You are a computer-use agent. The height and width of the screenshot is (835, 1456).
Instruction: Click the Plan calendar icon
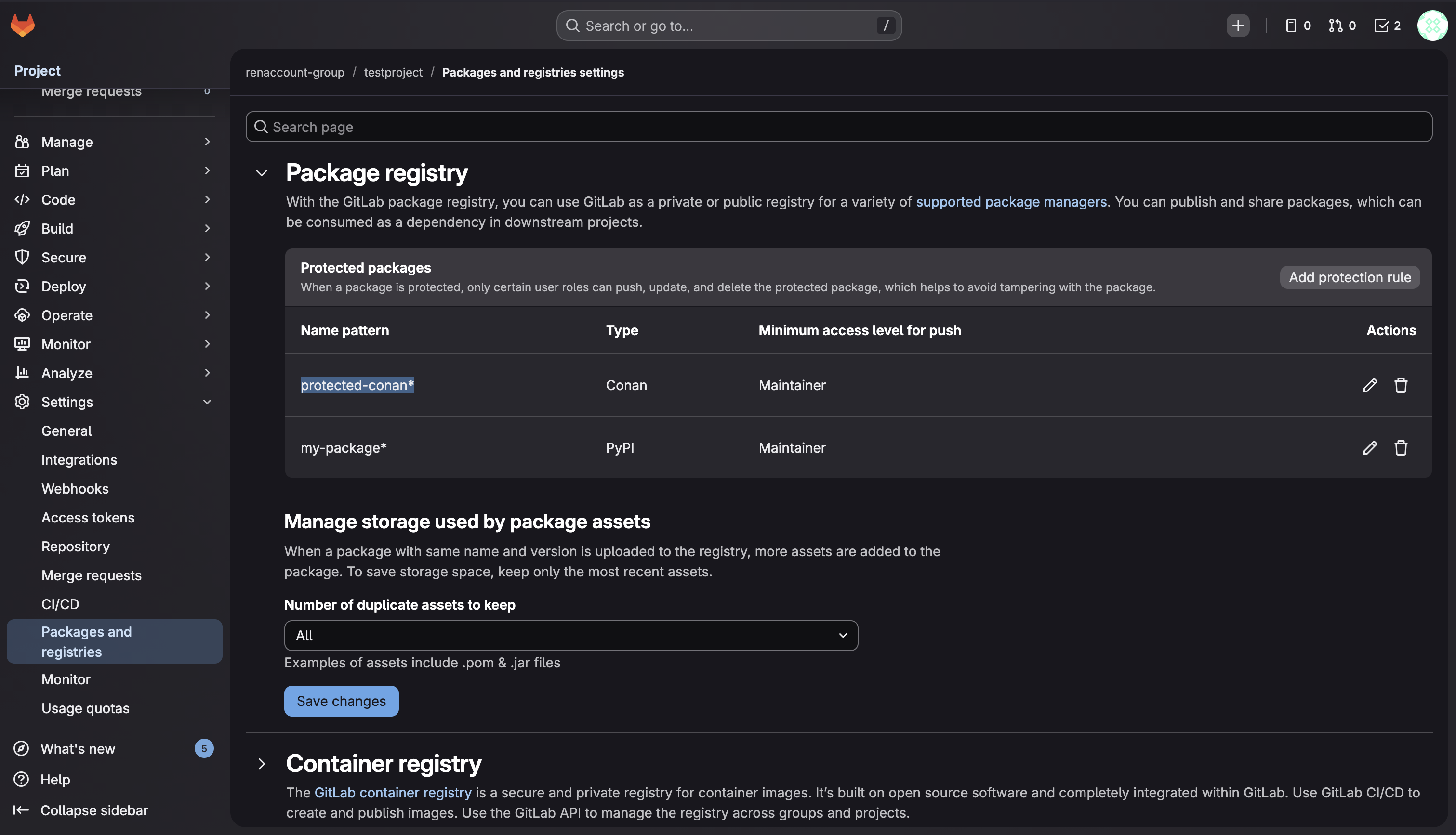[x=22, y=171]
